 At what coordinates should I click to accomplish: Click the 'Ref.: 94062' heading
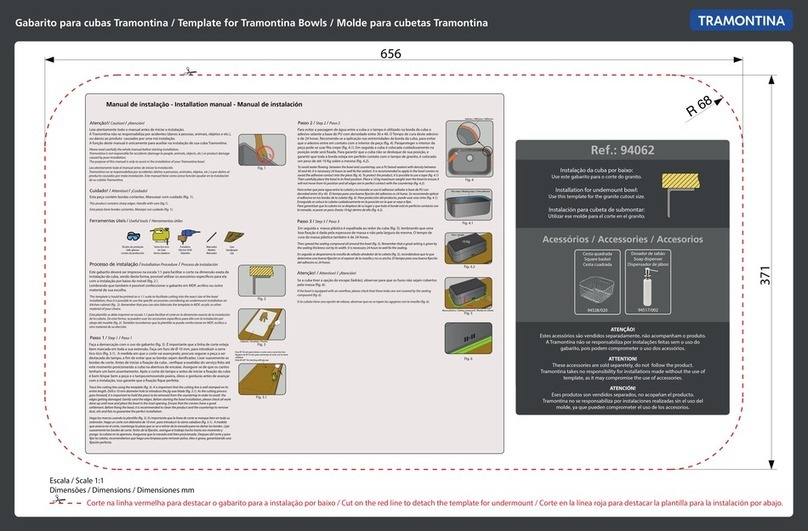coord(622,150)
